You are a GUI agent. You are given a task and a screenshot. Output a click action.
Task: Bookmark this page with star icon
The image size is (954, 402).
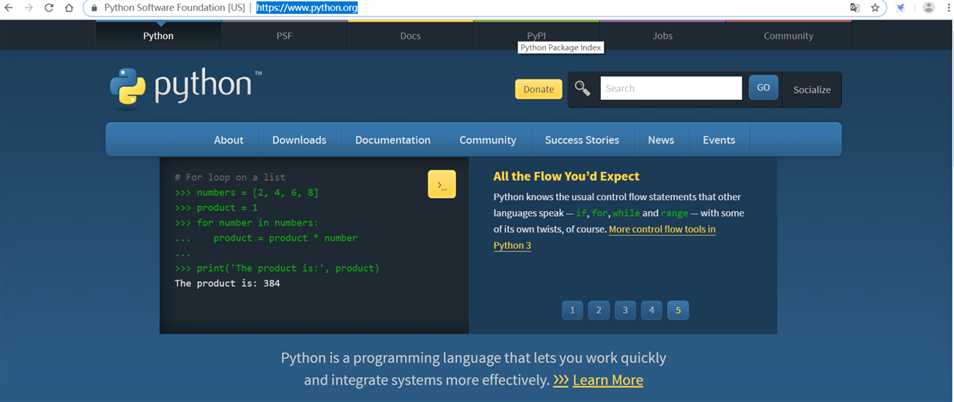click(x=875, y=8)
